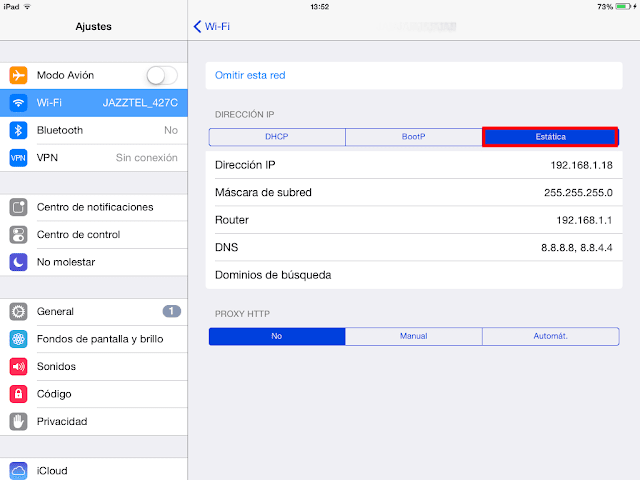Select DHCP for IP address
This screenshot has height=480, width=640.
pyautogui.click(x=277, y=137)
